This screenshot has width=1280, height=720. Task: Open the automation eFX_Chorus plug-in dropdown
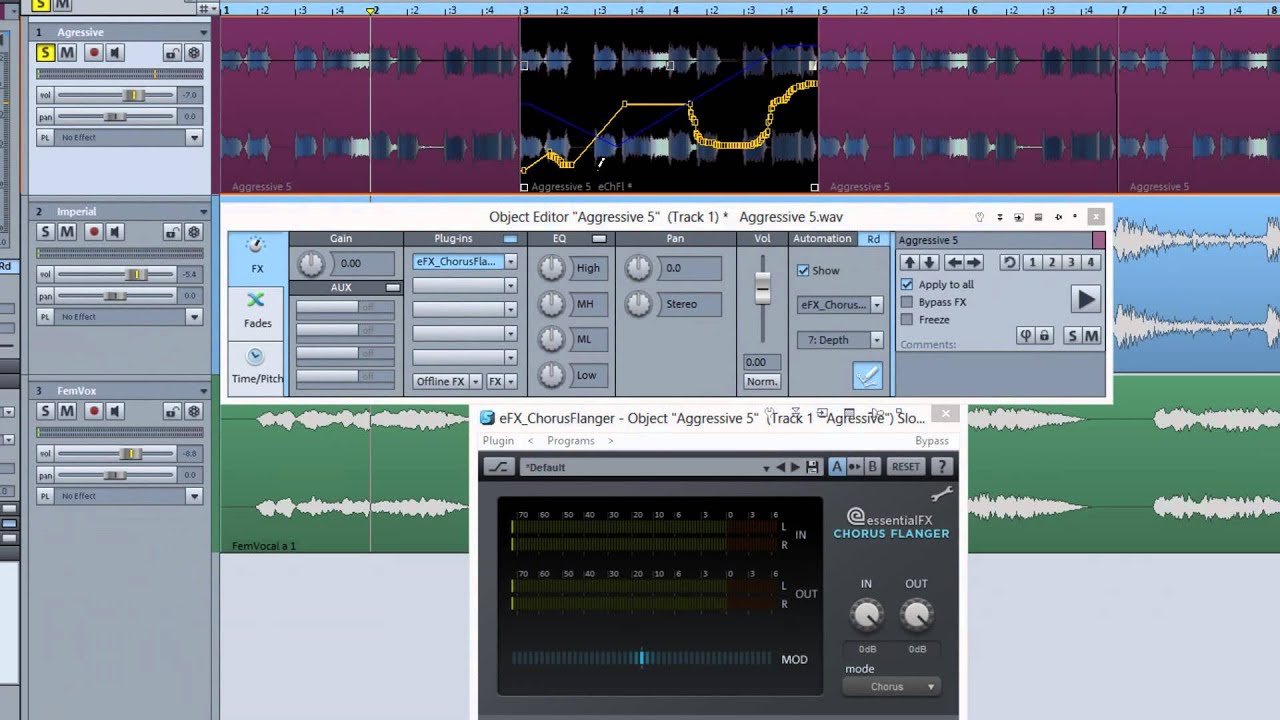(877, 305)
